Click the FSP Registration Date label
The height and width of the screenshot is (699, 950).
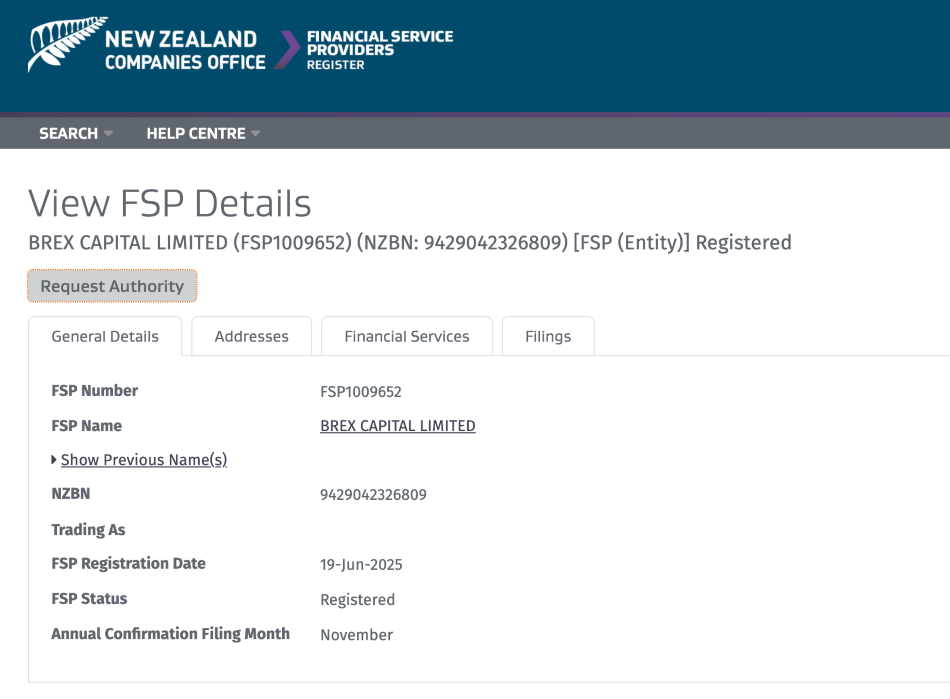click(x=128, y=563)
